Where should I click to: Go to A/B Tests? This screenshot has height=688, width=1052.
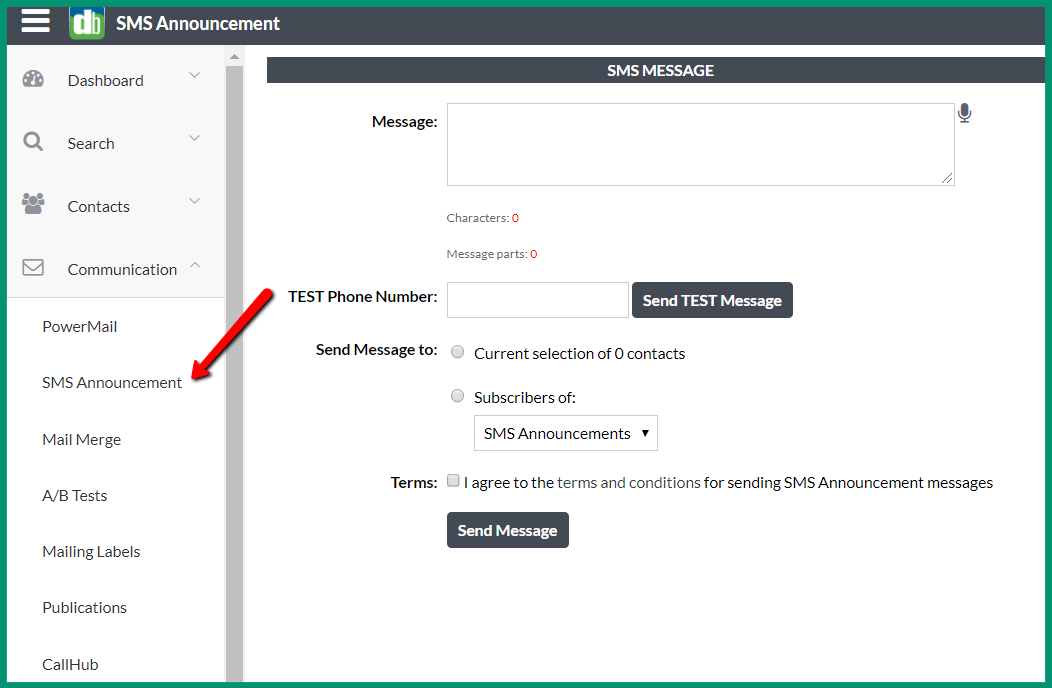click(x=74, y=495)
